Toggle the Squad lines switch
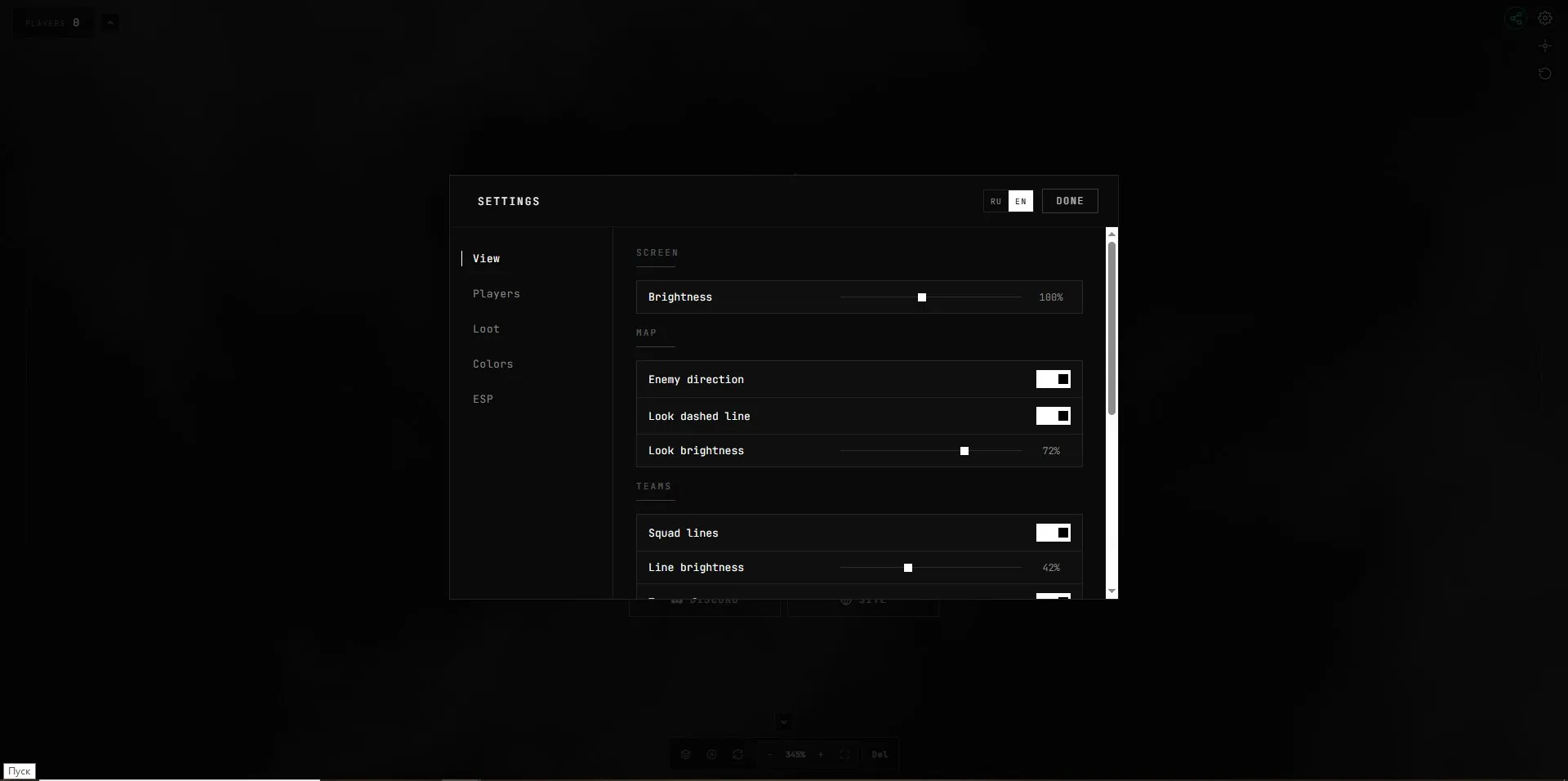This screenshot has width=1568, height=781. 1053,533
